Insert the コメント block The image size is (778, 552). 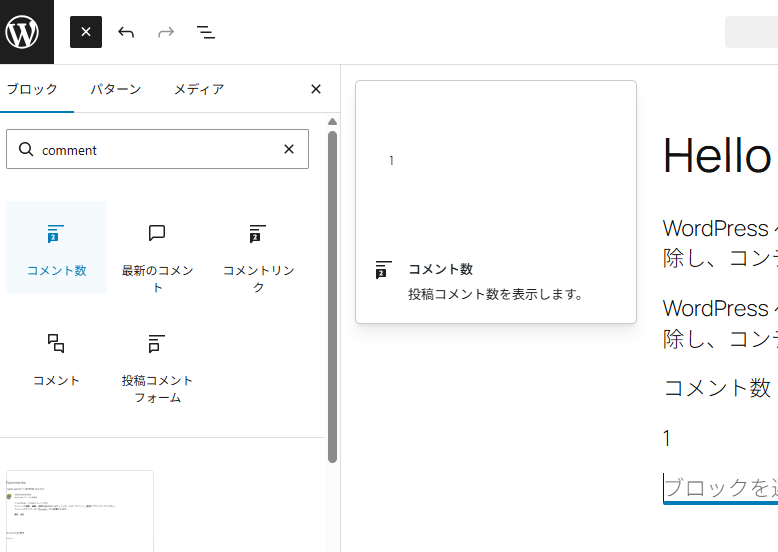point(56,358)
